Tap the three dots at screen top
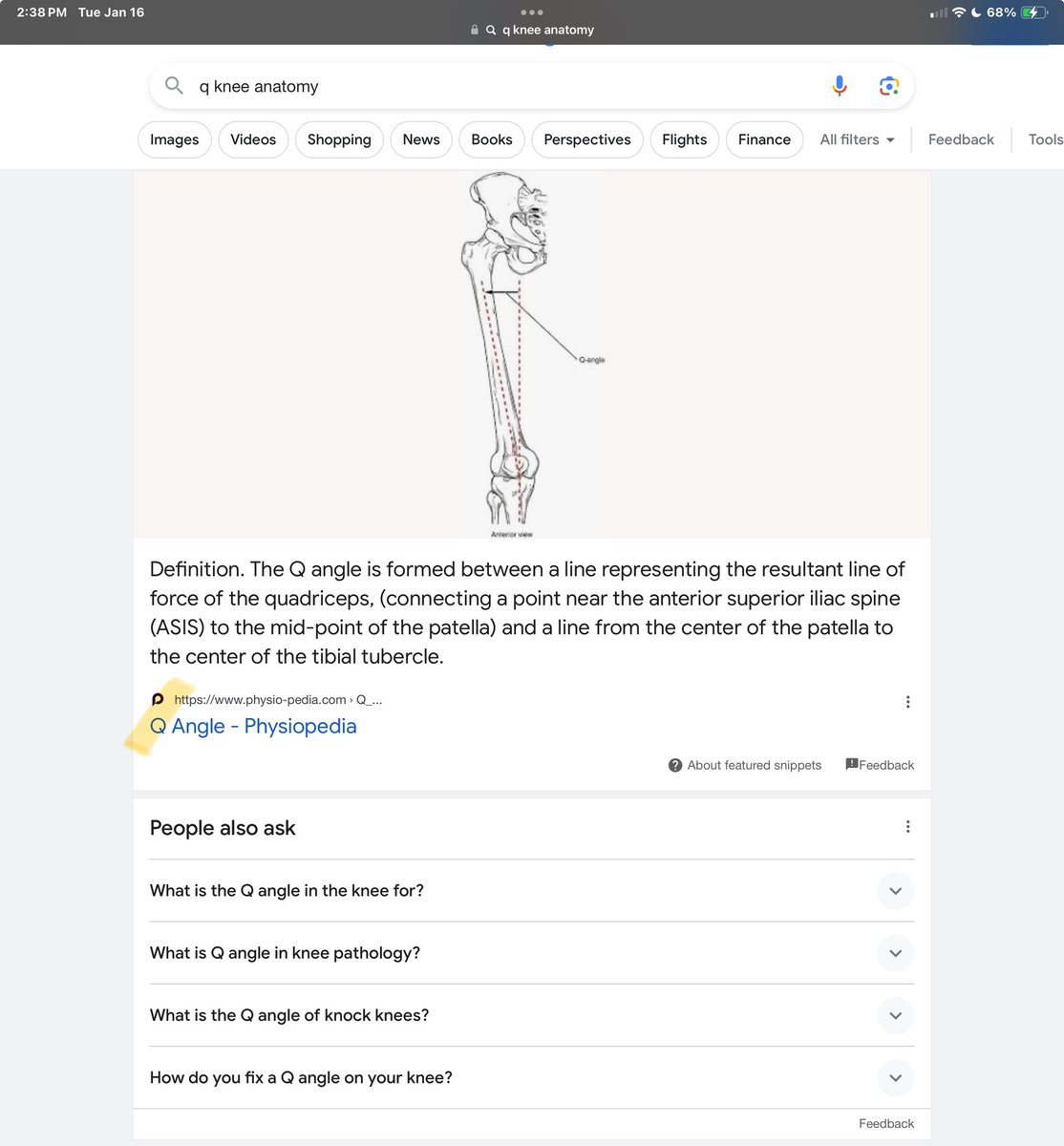This screenshot has height=1146, width=1064. click(x=532, y=12)
